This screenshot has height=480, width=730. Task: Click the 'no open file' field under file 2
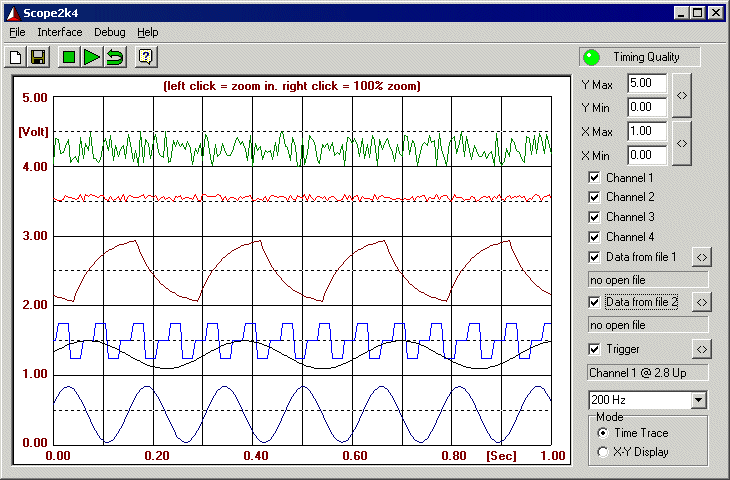pos(648,325)
